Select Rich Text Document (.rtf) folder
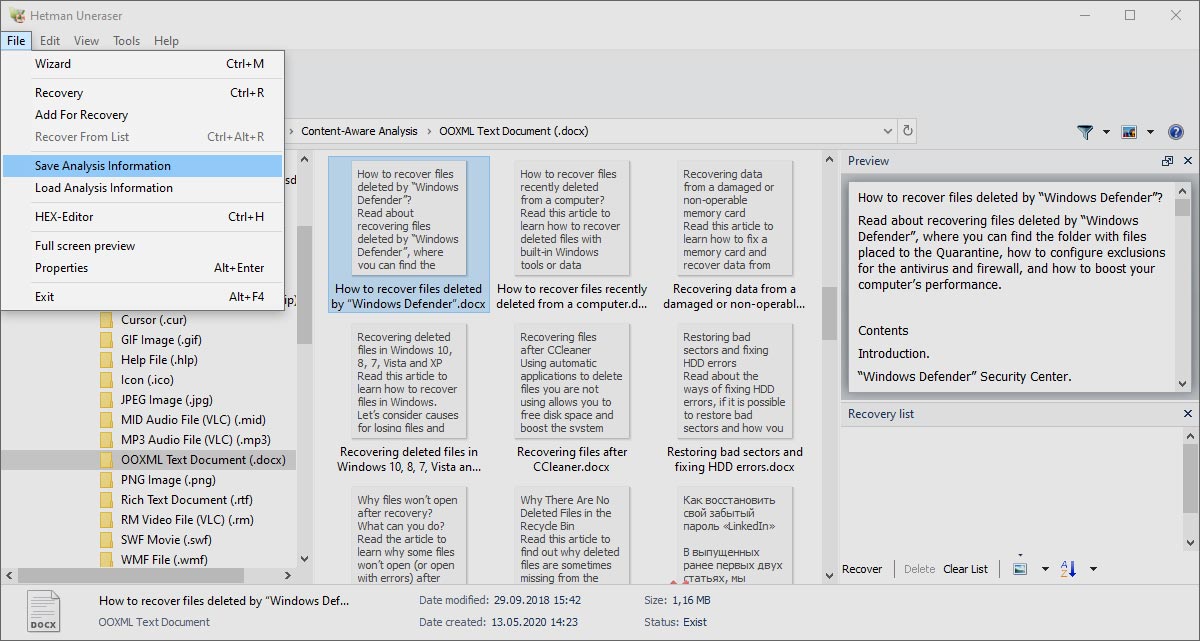This screenshot has width=1200, height=641. tap(187, 500)
